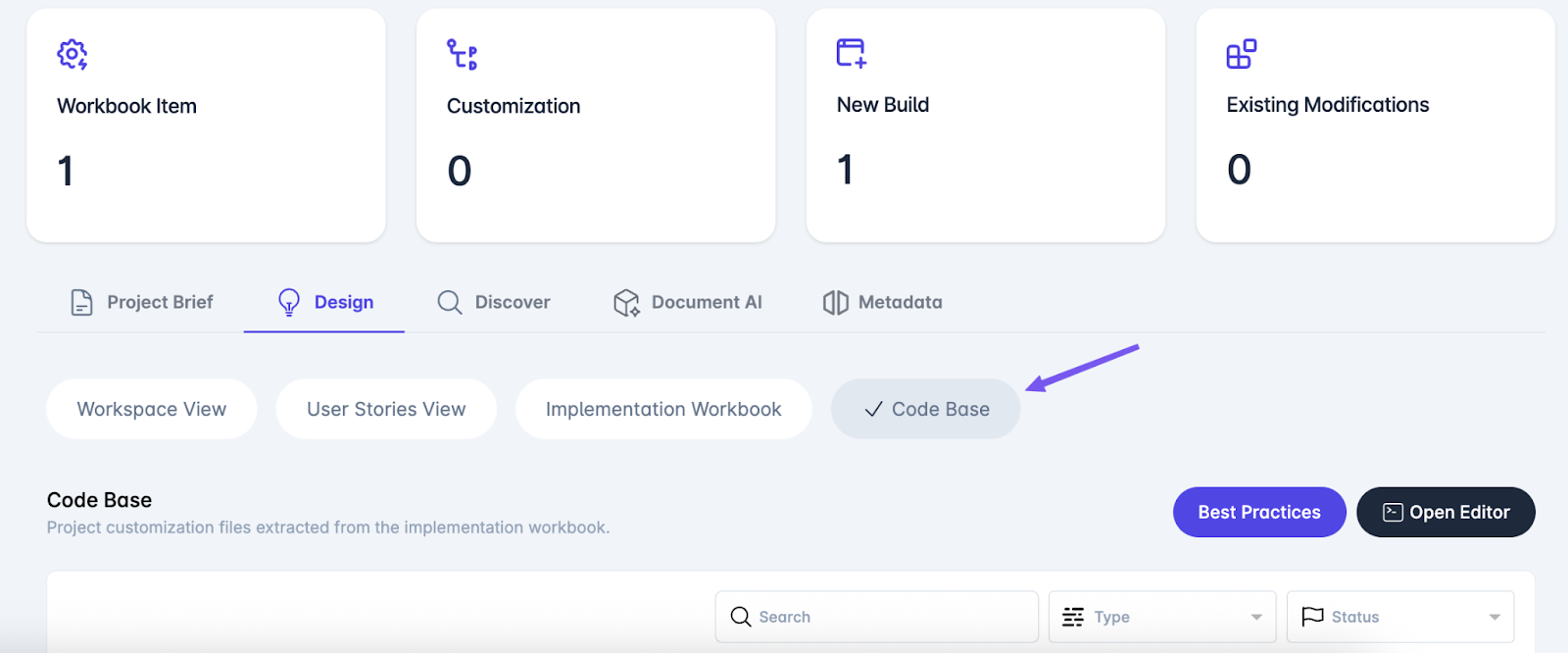This screenshot has height=653, width=1568.
Task: Open the Document AI tab
Action: coord(688,302)
